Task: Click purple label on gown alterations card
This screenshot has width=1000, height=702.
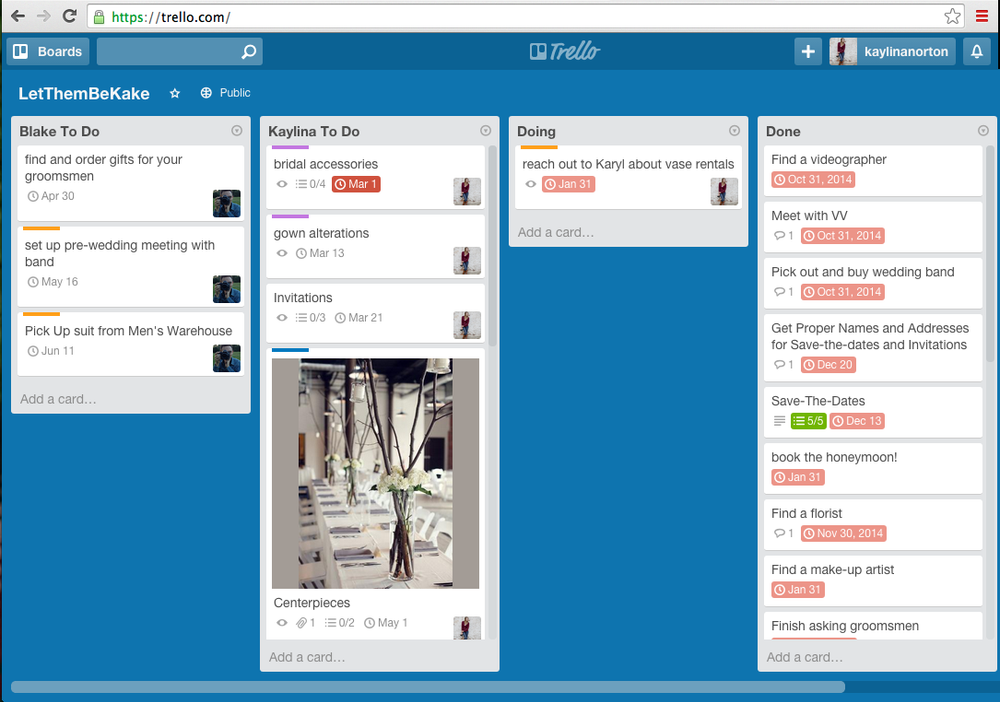Action: click(290, 217)
